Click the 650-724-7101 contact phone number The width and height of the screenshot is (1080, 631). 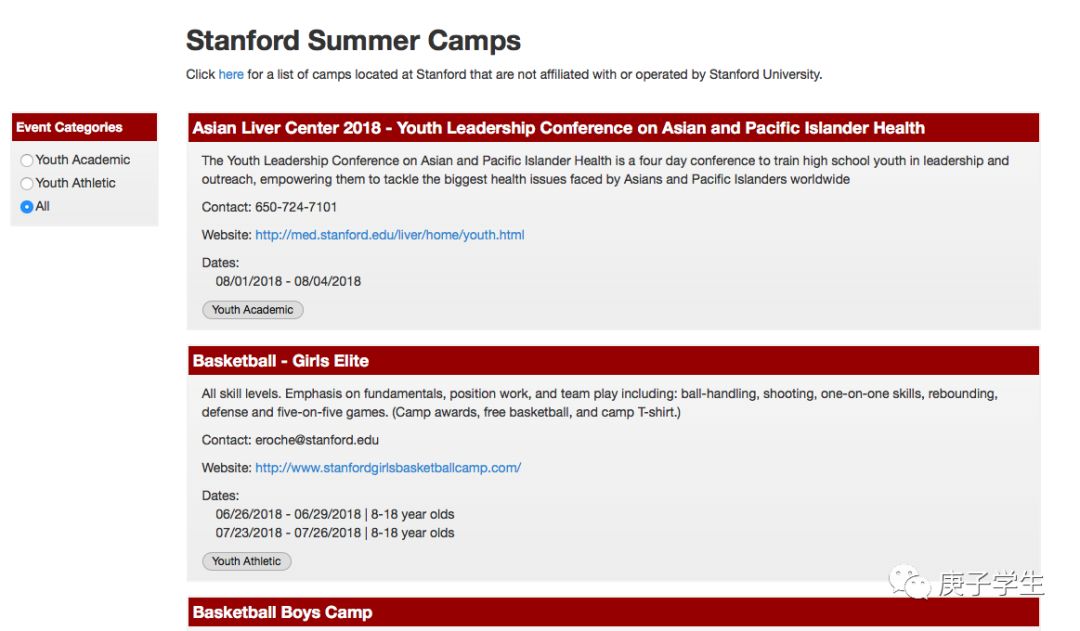click(x=296, y=207)
